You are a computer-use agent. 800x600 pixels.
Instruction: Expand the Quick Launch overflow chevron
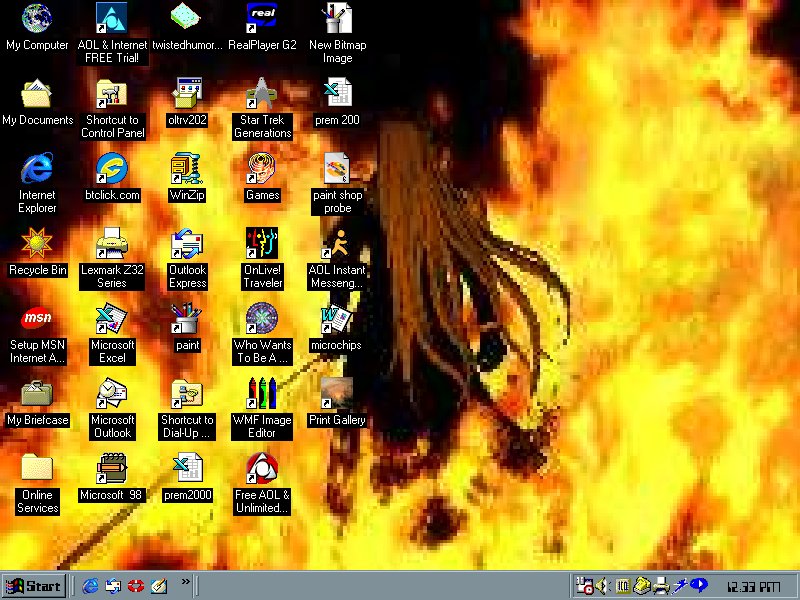[185, 581]
